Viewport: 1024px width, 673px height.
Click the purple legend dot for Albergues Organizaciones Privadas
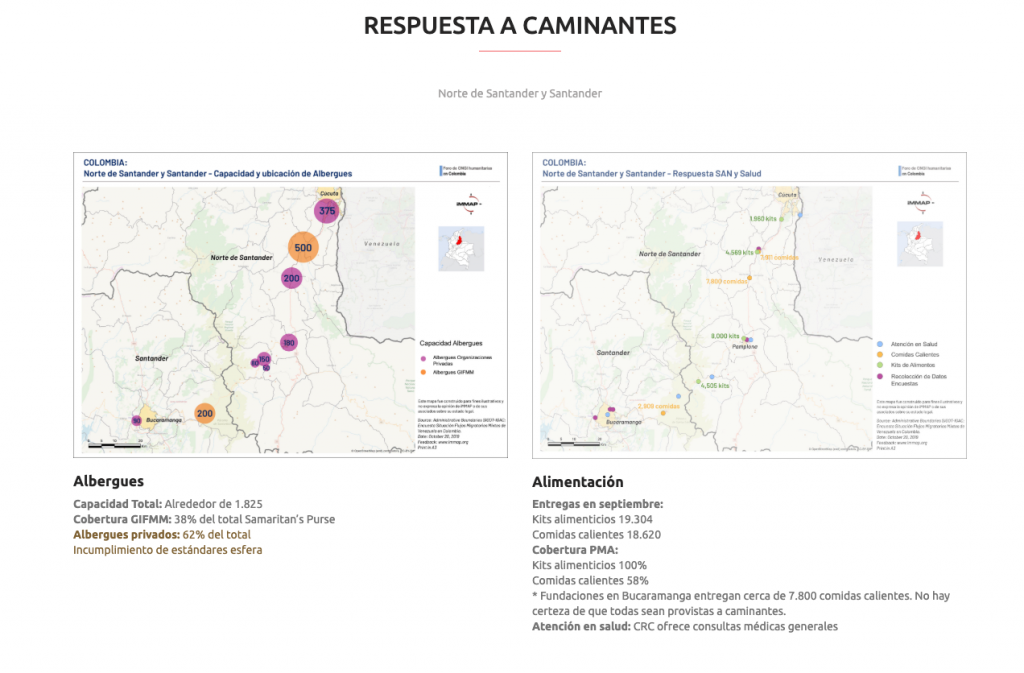423,358
